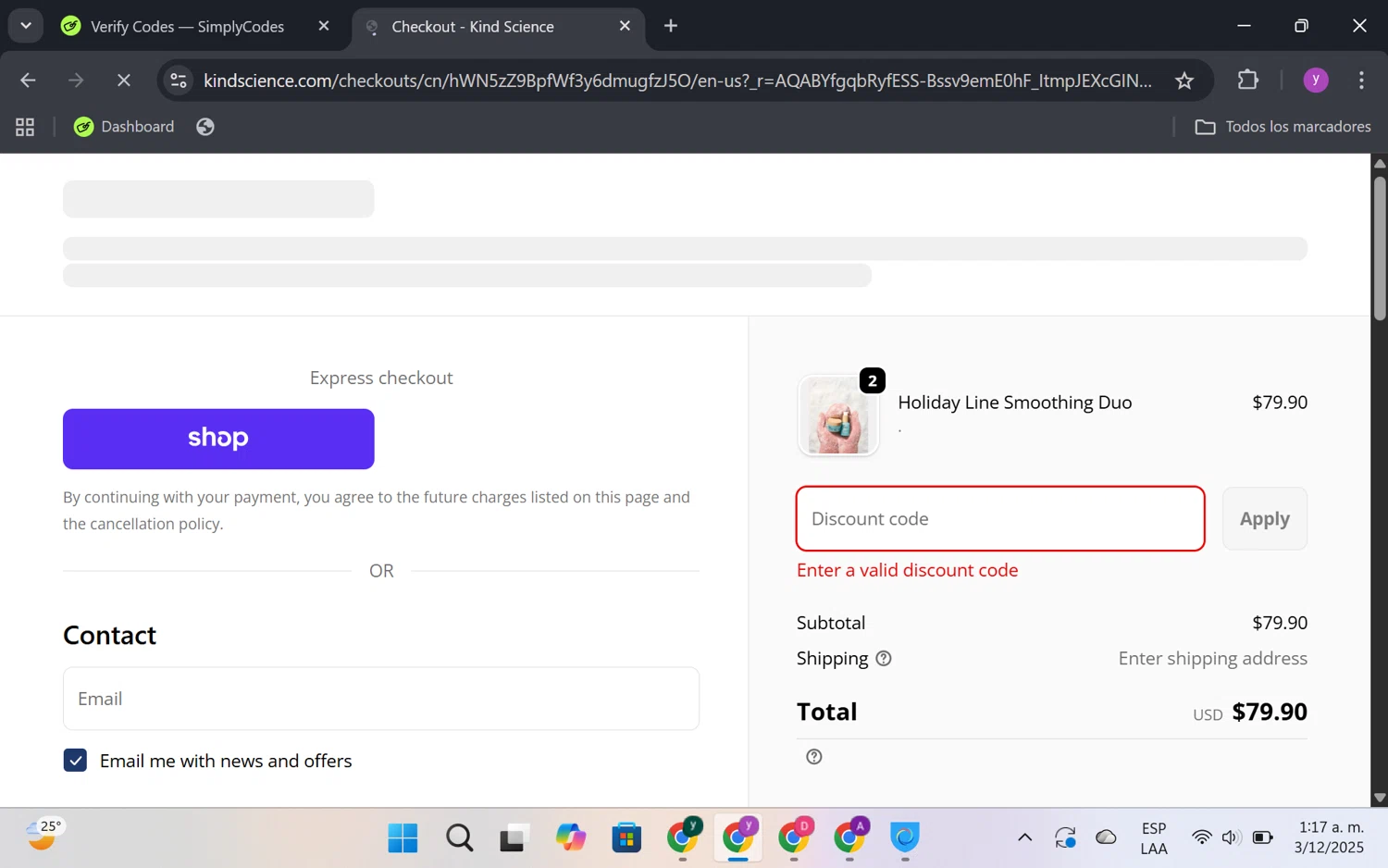Open the Chrome profile avatar 'y'
This screenshot has height=868, width=1388.
click(x=1316, y=81)
